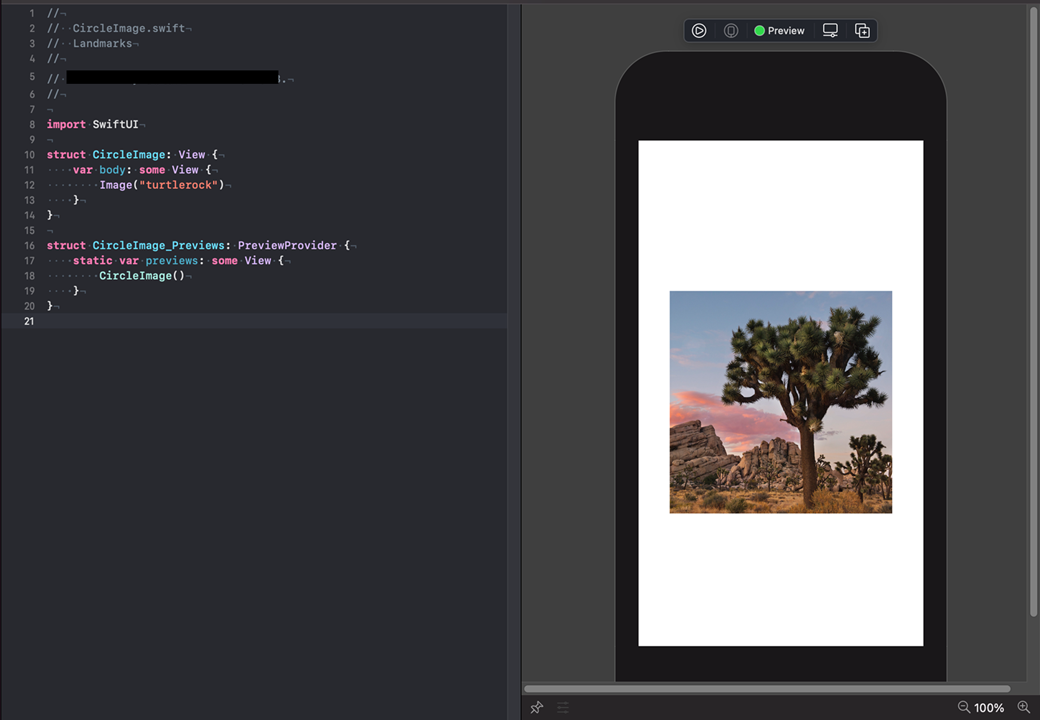Click the "turtlerock" string literal

point(178,185)
